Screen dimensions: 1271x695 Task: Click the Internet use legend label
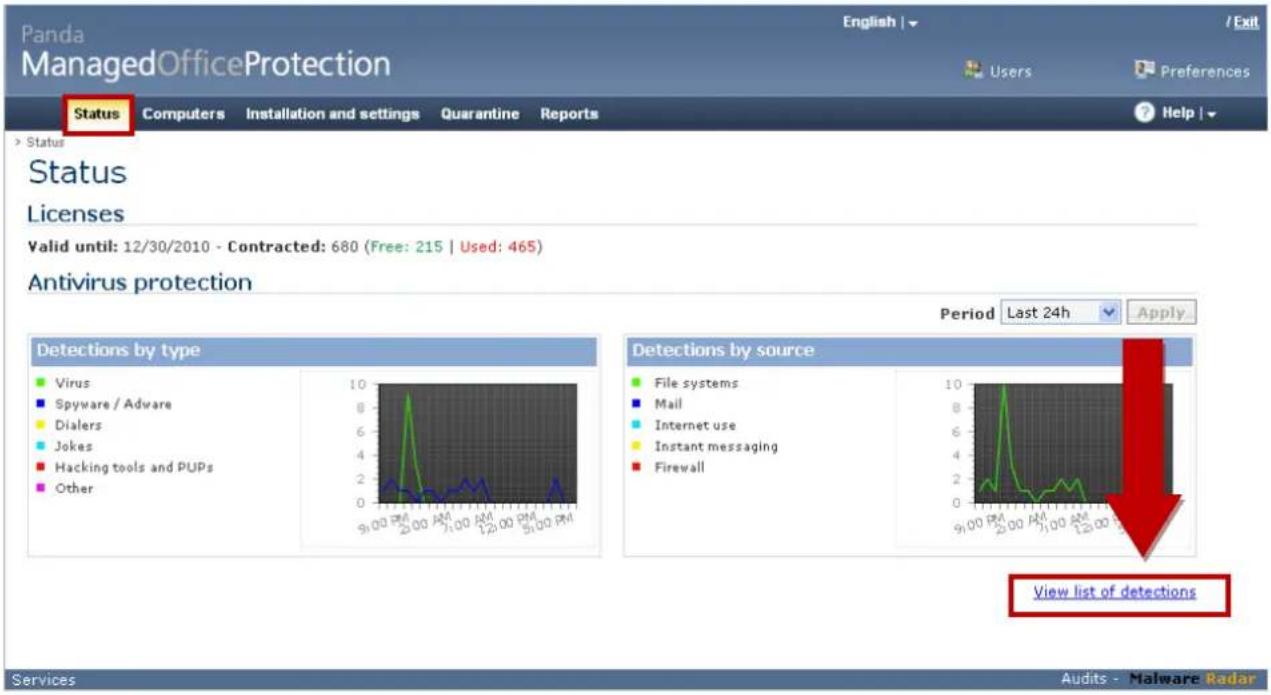(695, 425)
